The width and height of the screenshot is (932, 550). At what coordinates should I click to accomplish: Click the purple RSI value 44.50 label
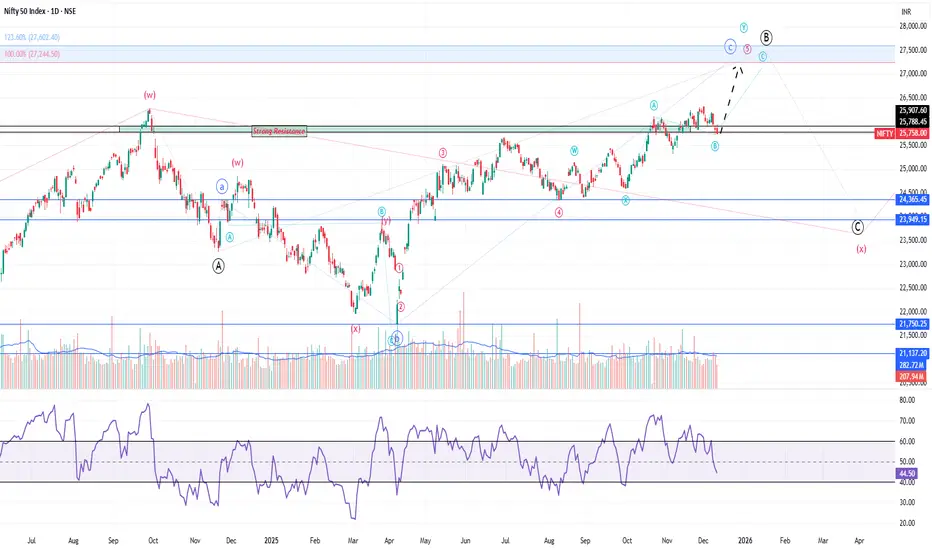pyautogui.click(x=906, y=474)
